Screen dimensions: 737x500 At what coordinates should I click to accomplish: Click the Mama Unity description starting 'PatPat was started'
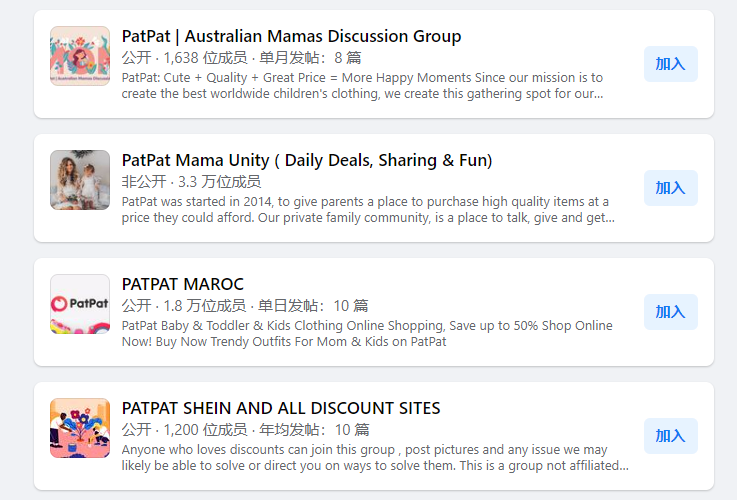(x=367, y=210)
